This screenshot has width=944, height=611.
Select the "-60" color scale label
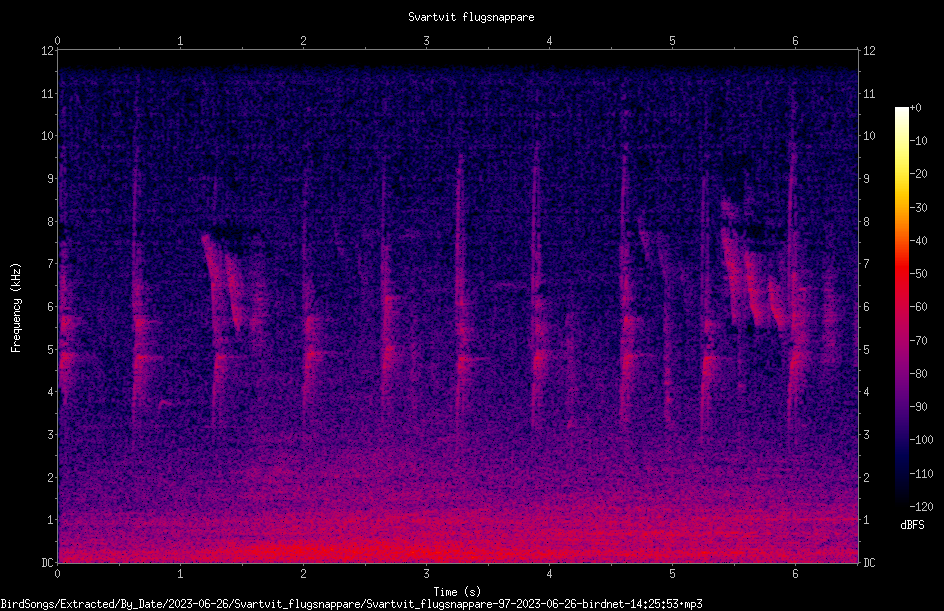tap(918, 307)
